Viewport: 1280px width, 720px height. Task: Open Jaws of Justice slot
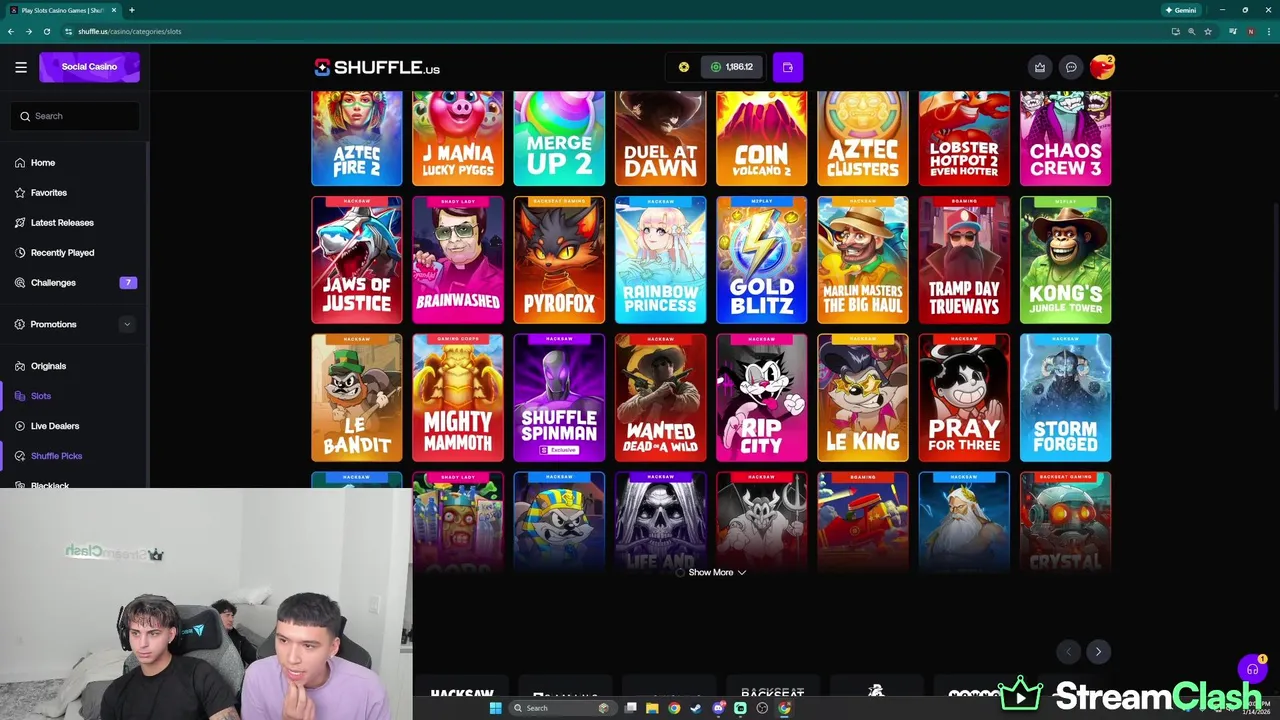coord(357,260)
